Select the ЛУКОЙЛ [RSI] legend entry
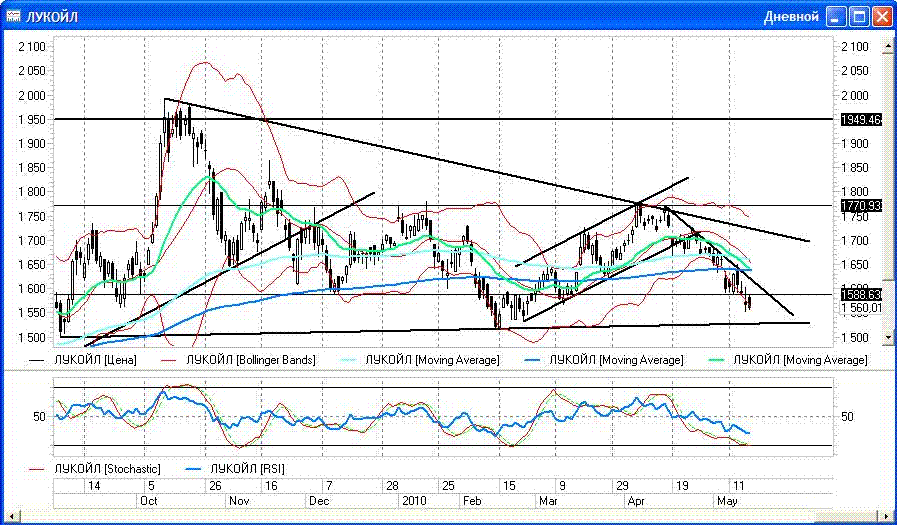 click(235, 469)
